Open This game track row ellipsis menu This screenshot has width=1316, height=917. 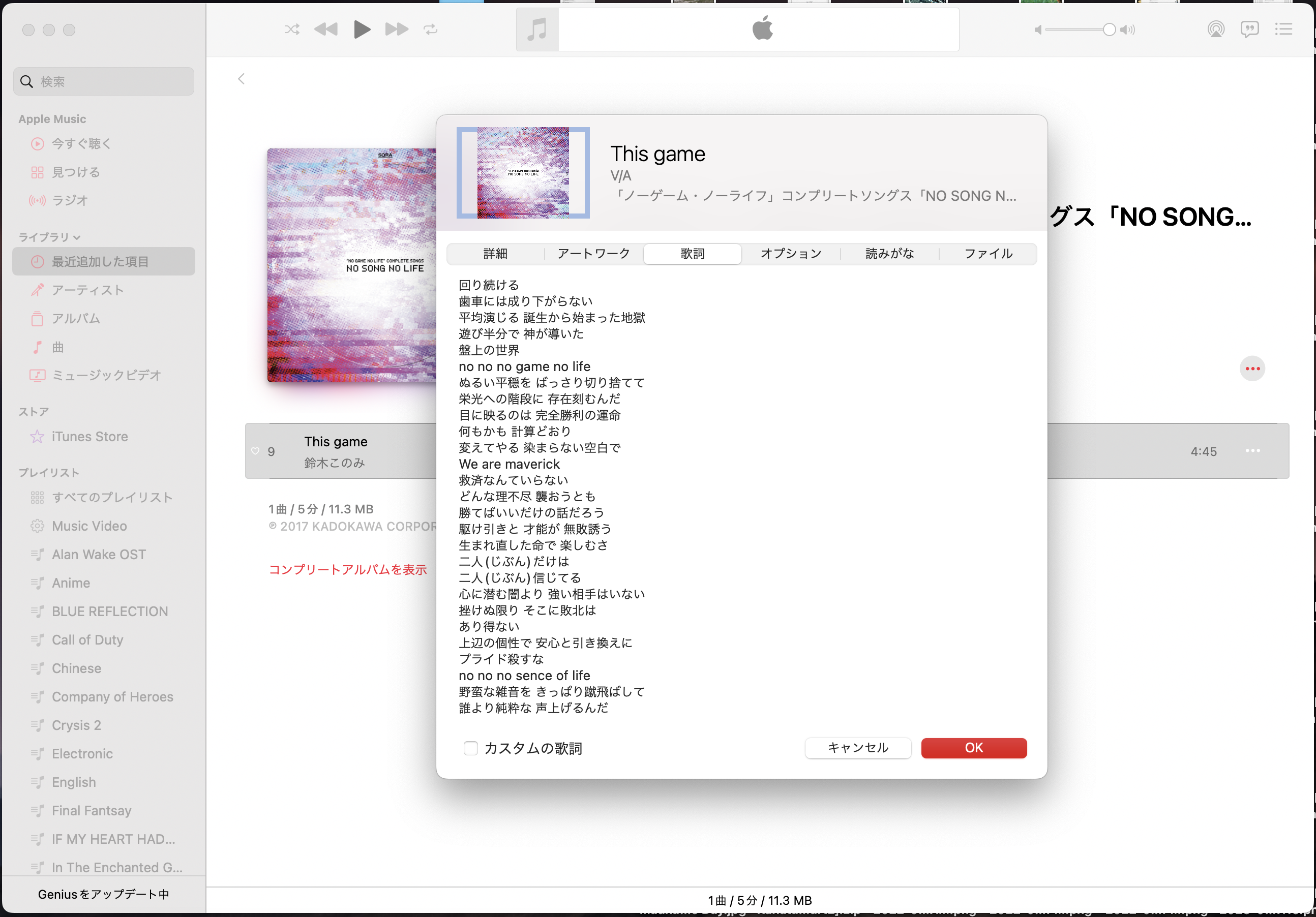point(1252,451)
